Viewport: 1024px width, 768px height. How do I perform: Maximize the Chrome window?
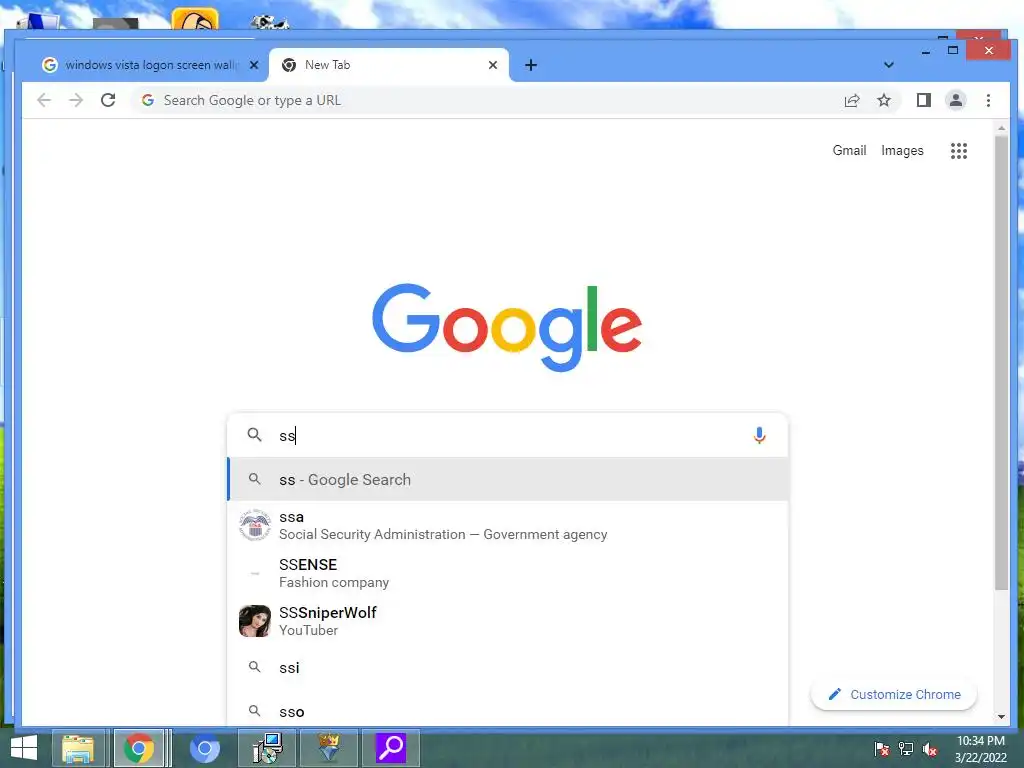(953, 50)
